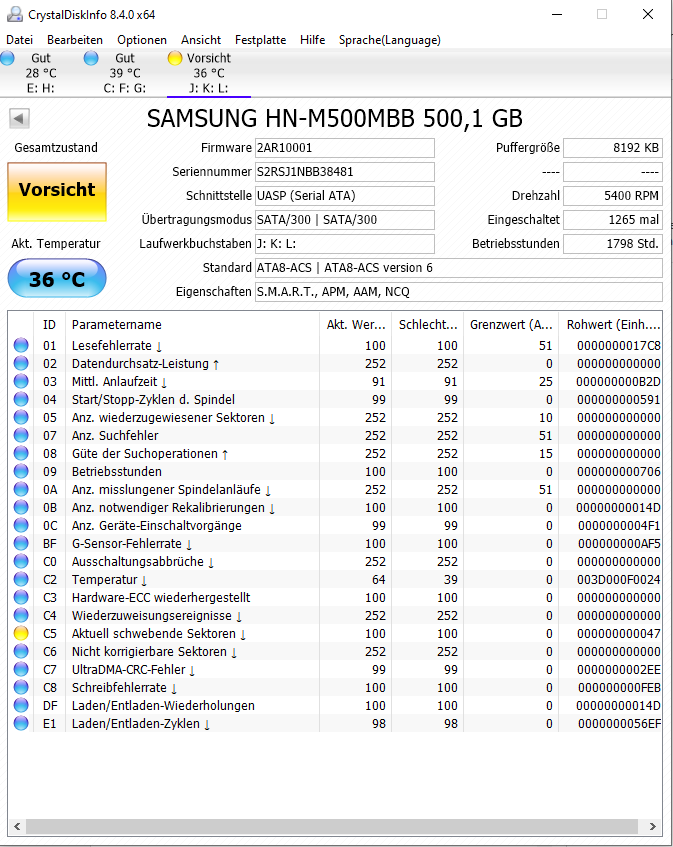Click raw value 0000000017C8 in Lesefehlerrate row
673x847 pixels.
(x=618, y=345)
